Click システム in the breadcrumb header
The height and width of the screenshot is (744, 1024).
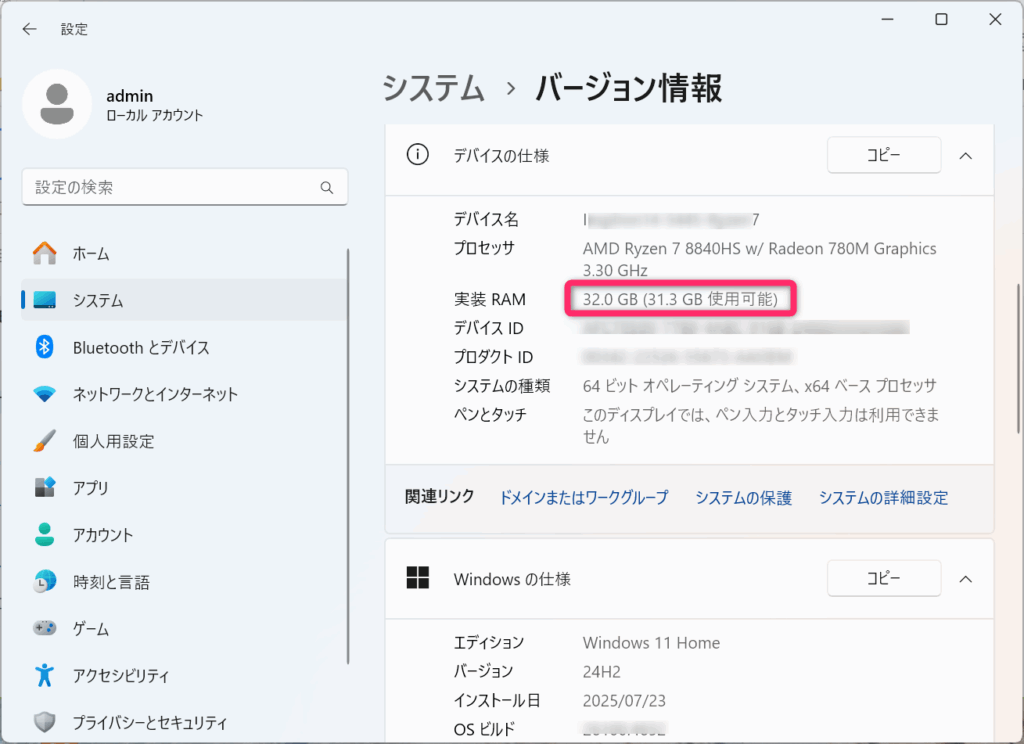(433, 88)
